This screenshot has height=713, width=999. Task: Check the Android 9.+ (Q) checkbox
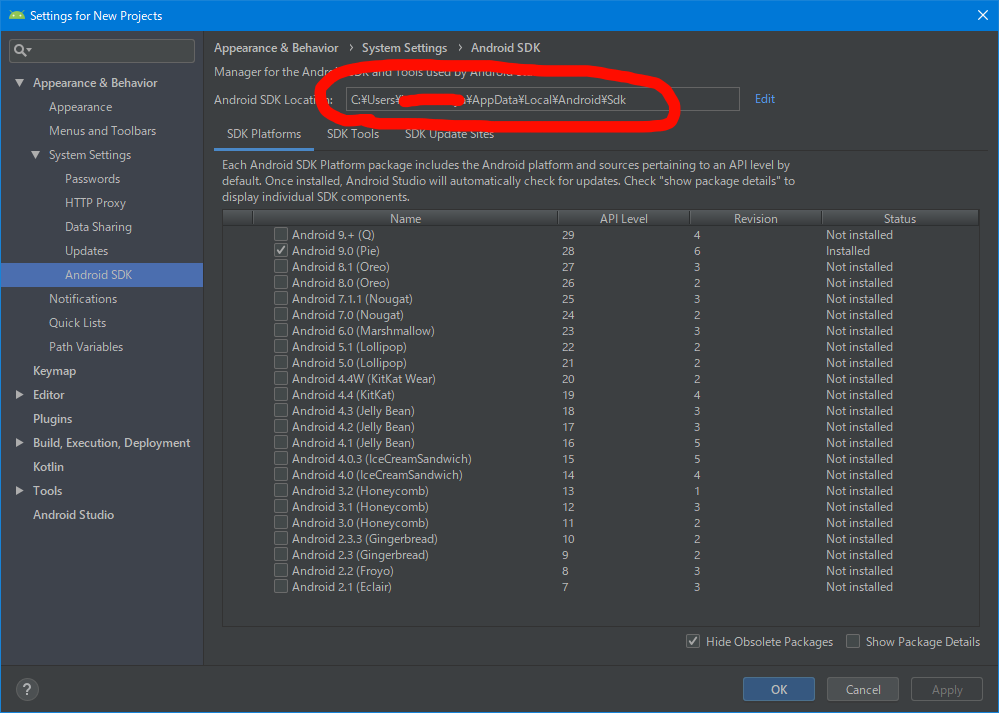coord(281,234)
